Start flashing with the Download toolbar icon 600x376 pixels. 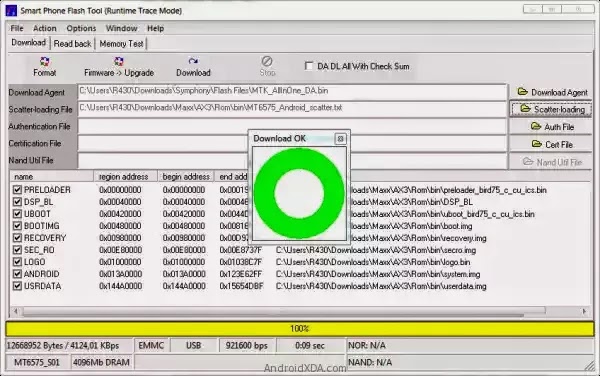[x=193, y=62]
